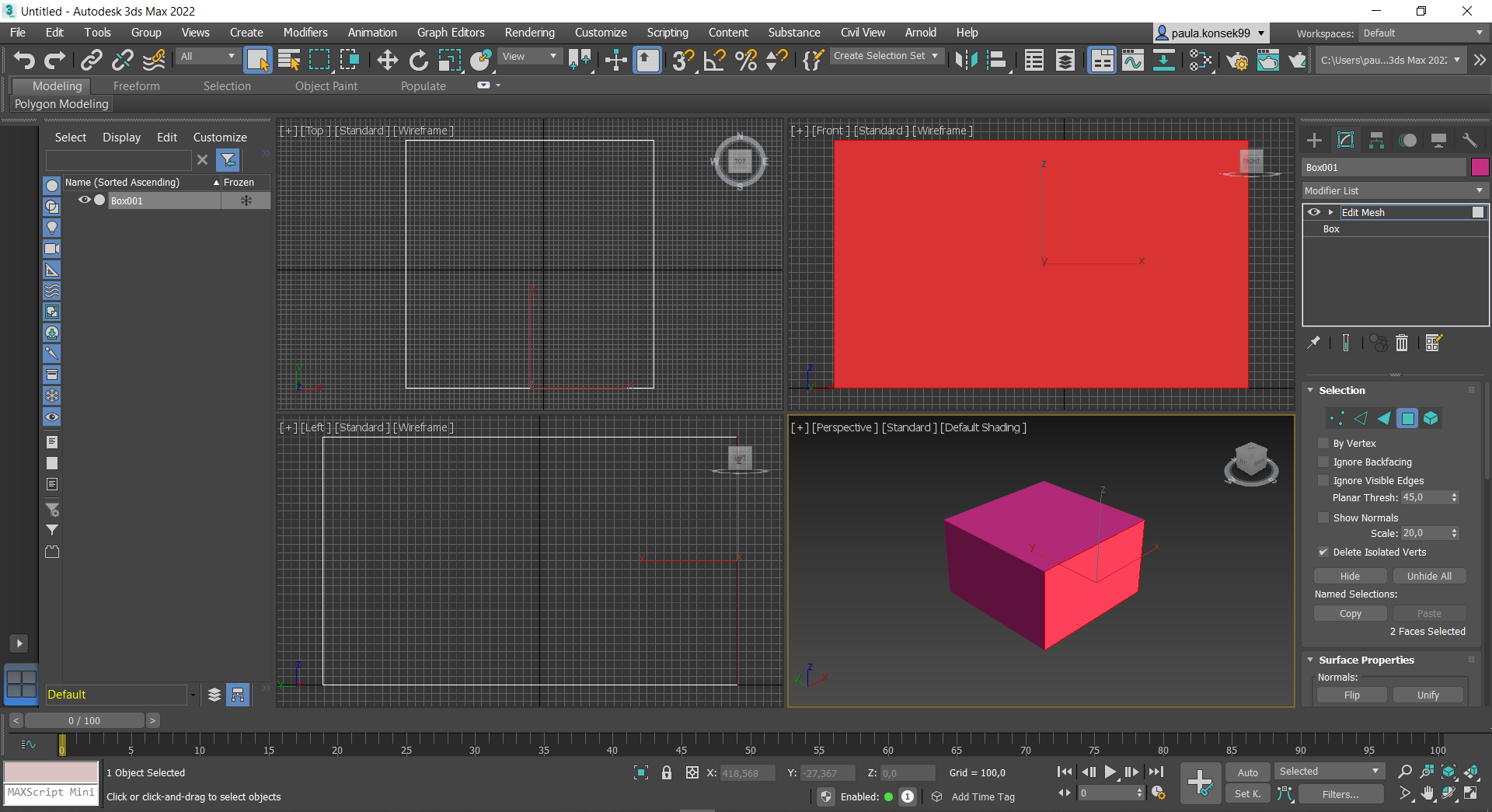Click the Unify normals button
1492x812 pixels.
(x=1428, y=695)
